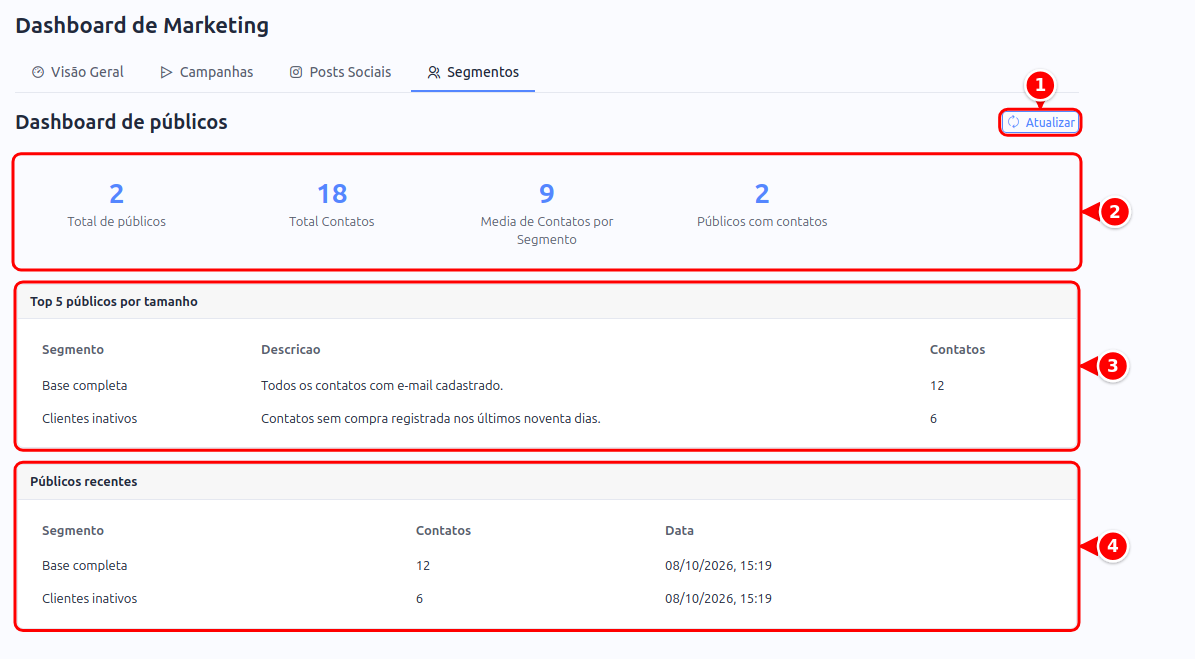Click Segmento column header in Top 5 table
The height and width of the screenshot is (659, 1195).
pos(73,350)
